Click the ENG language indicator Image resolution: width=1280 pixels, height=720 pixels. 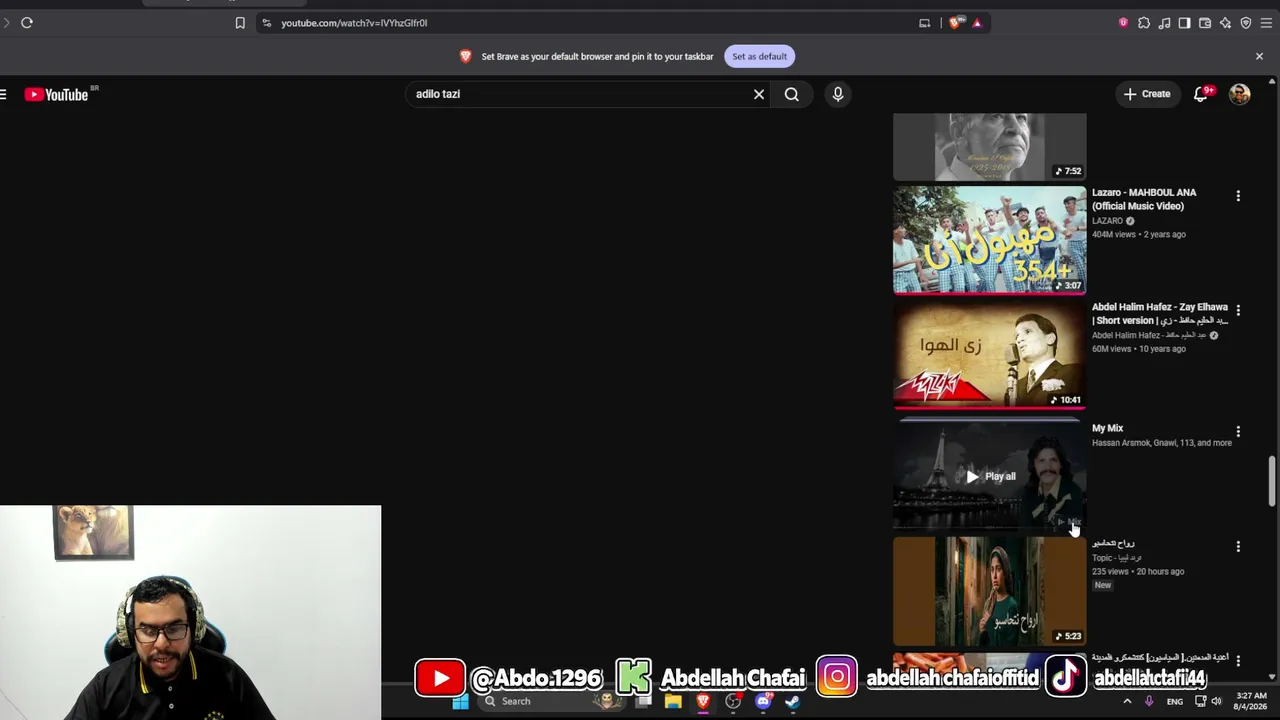1175,702
